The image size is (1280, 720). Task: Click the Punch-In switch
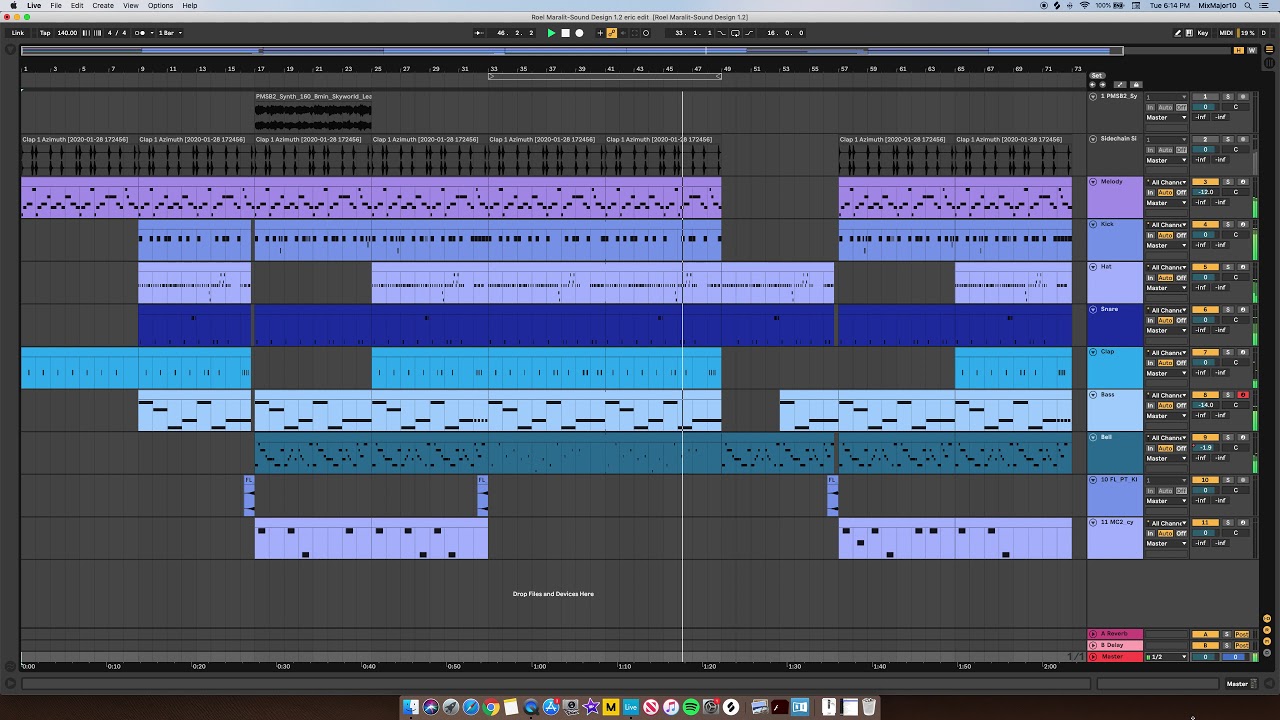723,33
